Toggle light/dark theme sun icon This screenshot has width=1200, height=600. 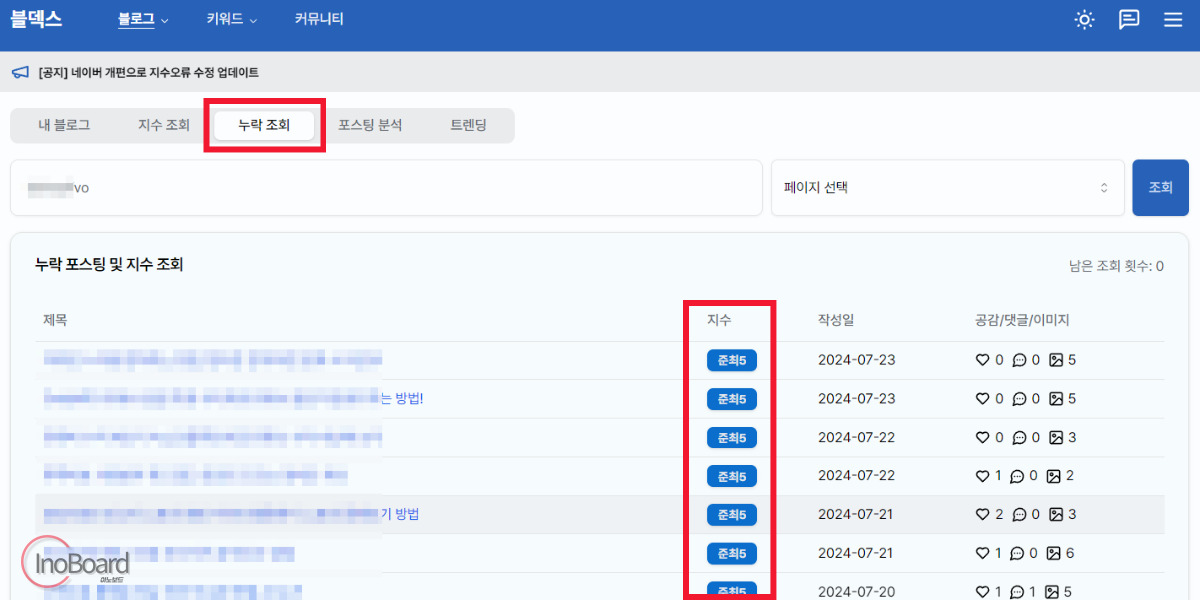pyautogui.click(x=1084, y=20)
